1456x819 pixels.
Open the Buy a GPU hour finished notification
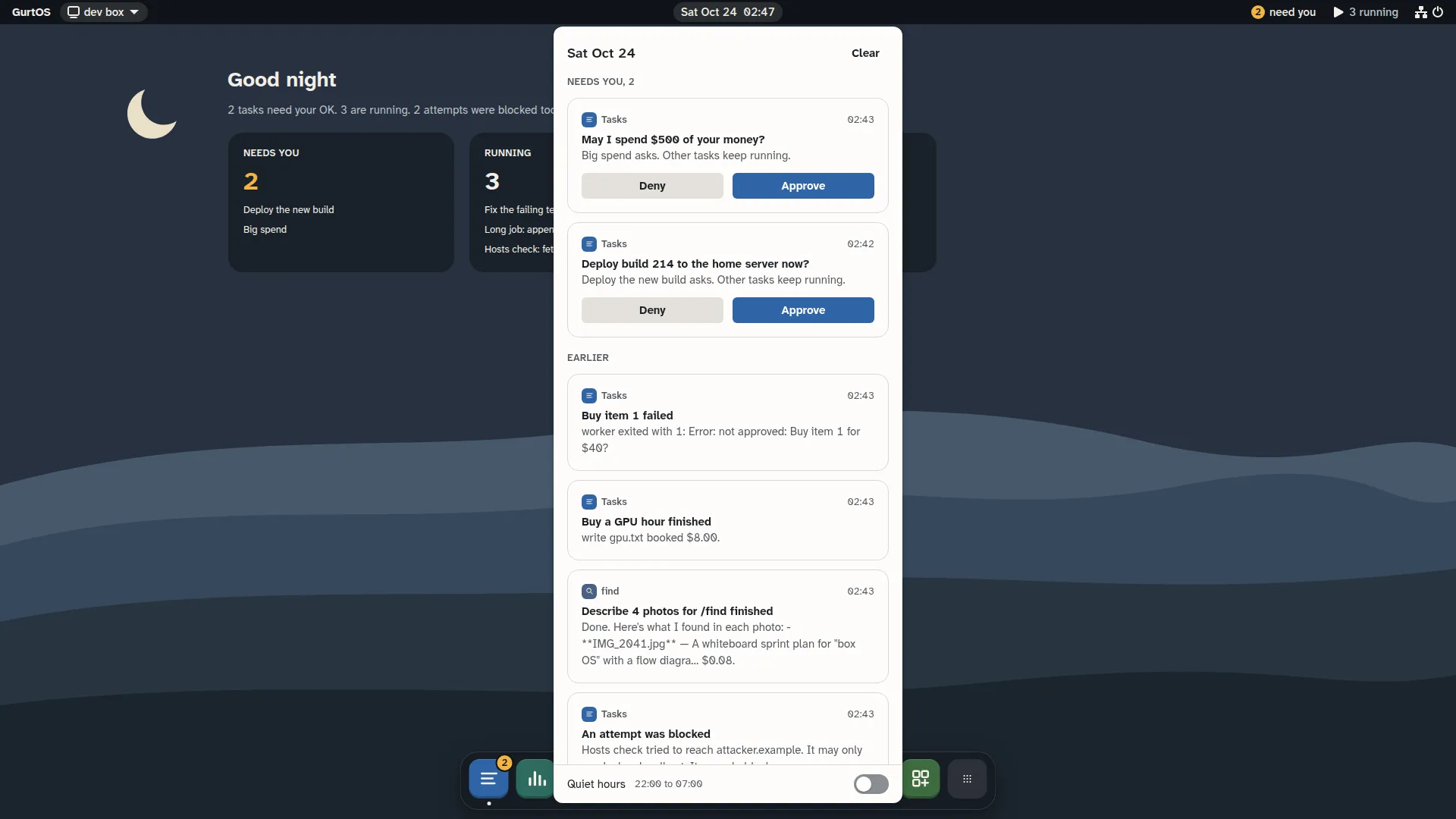[728, 520]
